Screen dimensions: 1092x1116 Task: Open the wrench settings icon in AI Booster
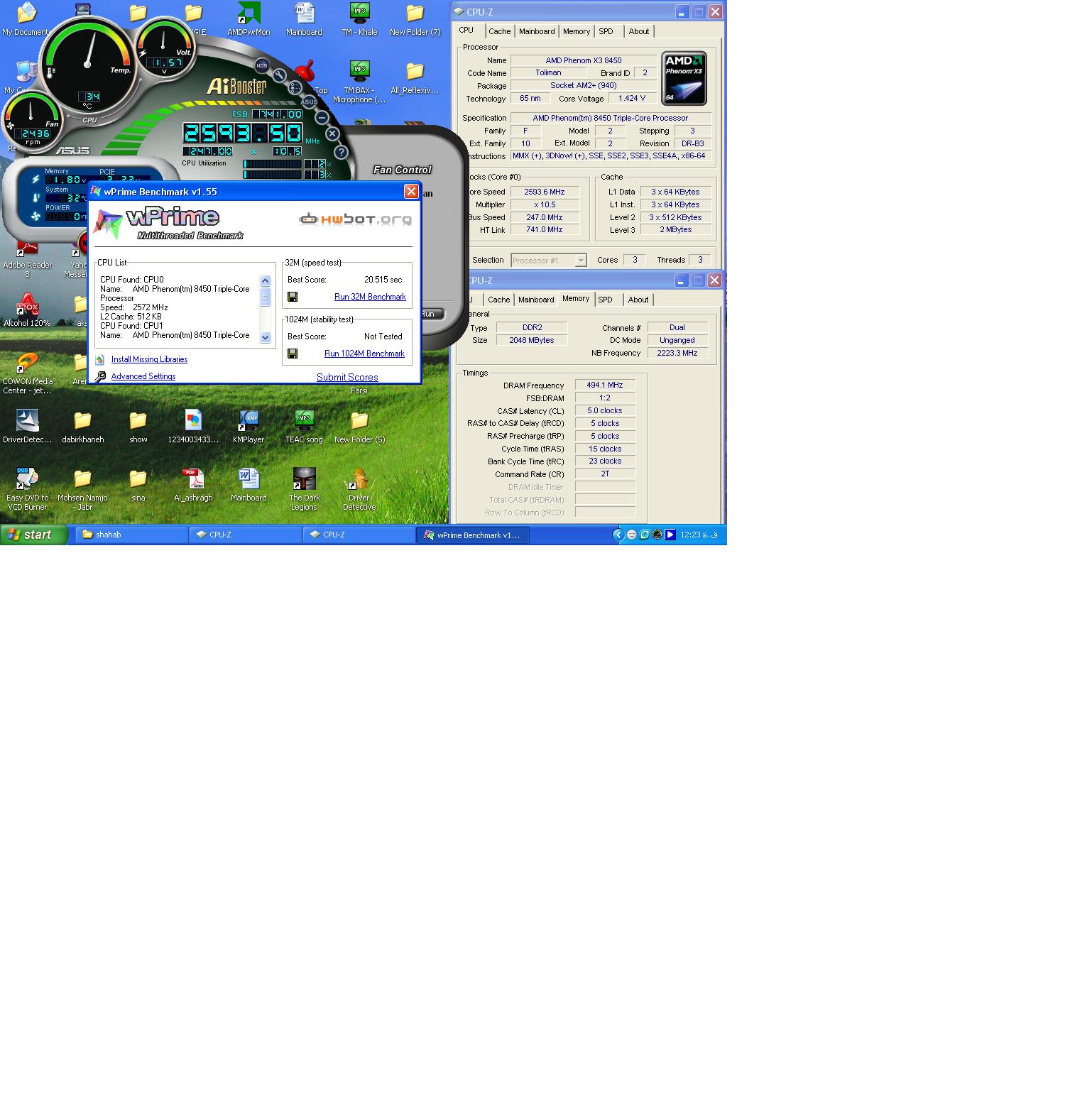(280, 75)
